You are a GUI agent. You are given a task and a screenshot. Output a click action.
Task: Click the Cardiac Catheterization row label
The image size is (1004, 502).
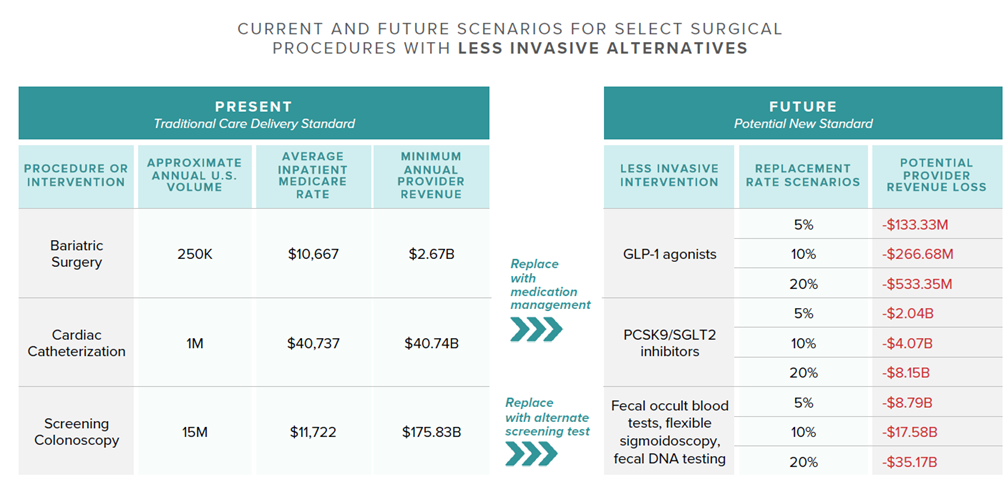[76, 343]
